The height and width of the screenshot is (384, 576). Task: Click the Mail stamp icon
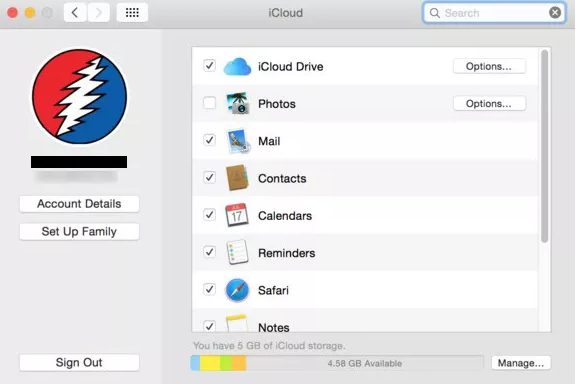[x=238, y=141]
